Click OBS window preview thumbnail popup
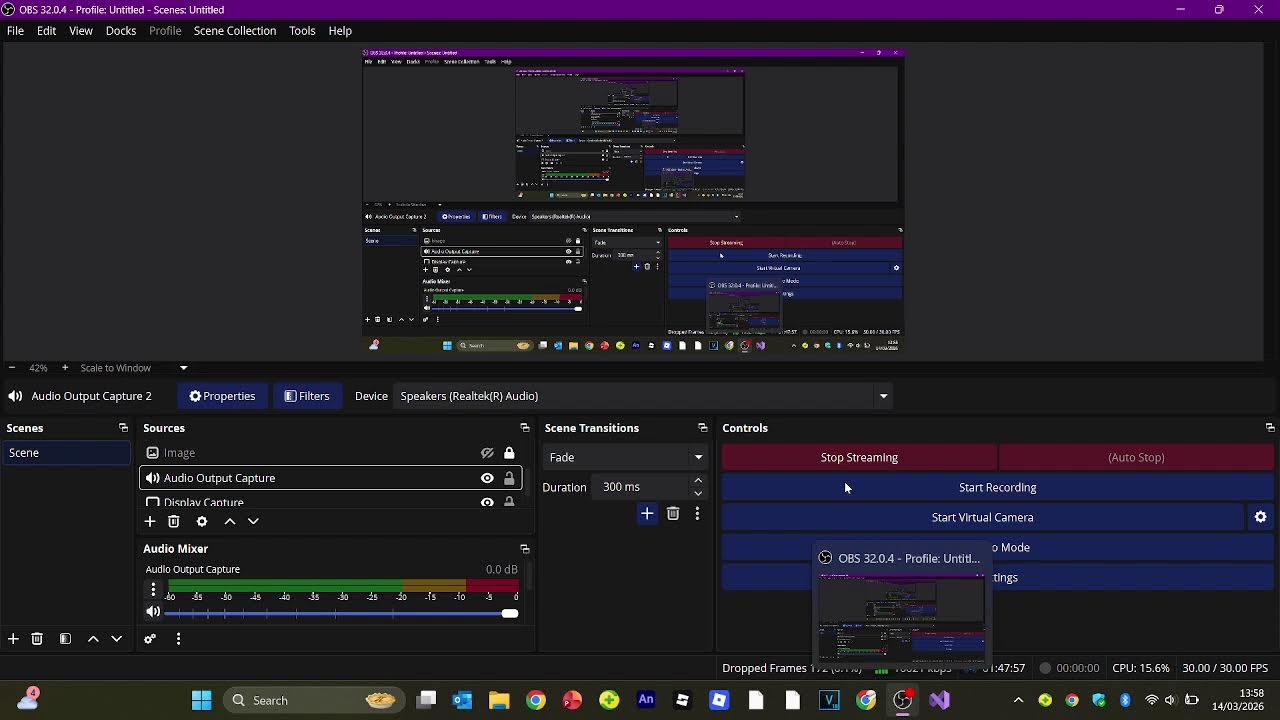The width and height of the screenshot is (1280, 720). [x=901, y=619]
